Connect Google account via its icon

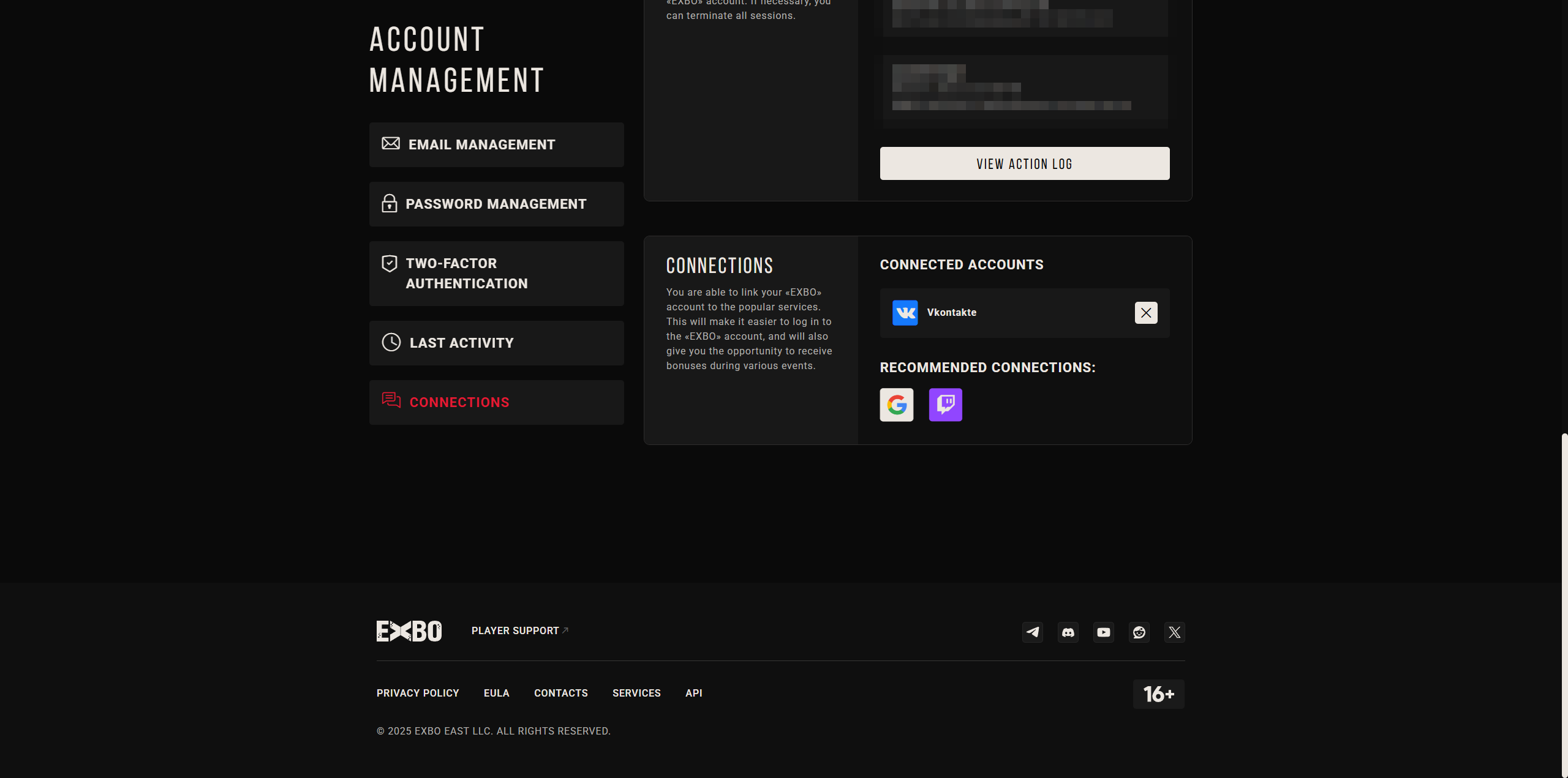[x=897, y=405]
